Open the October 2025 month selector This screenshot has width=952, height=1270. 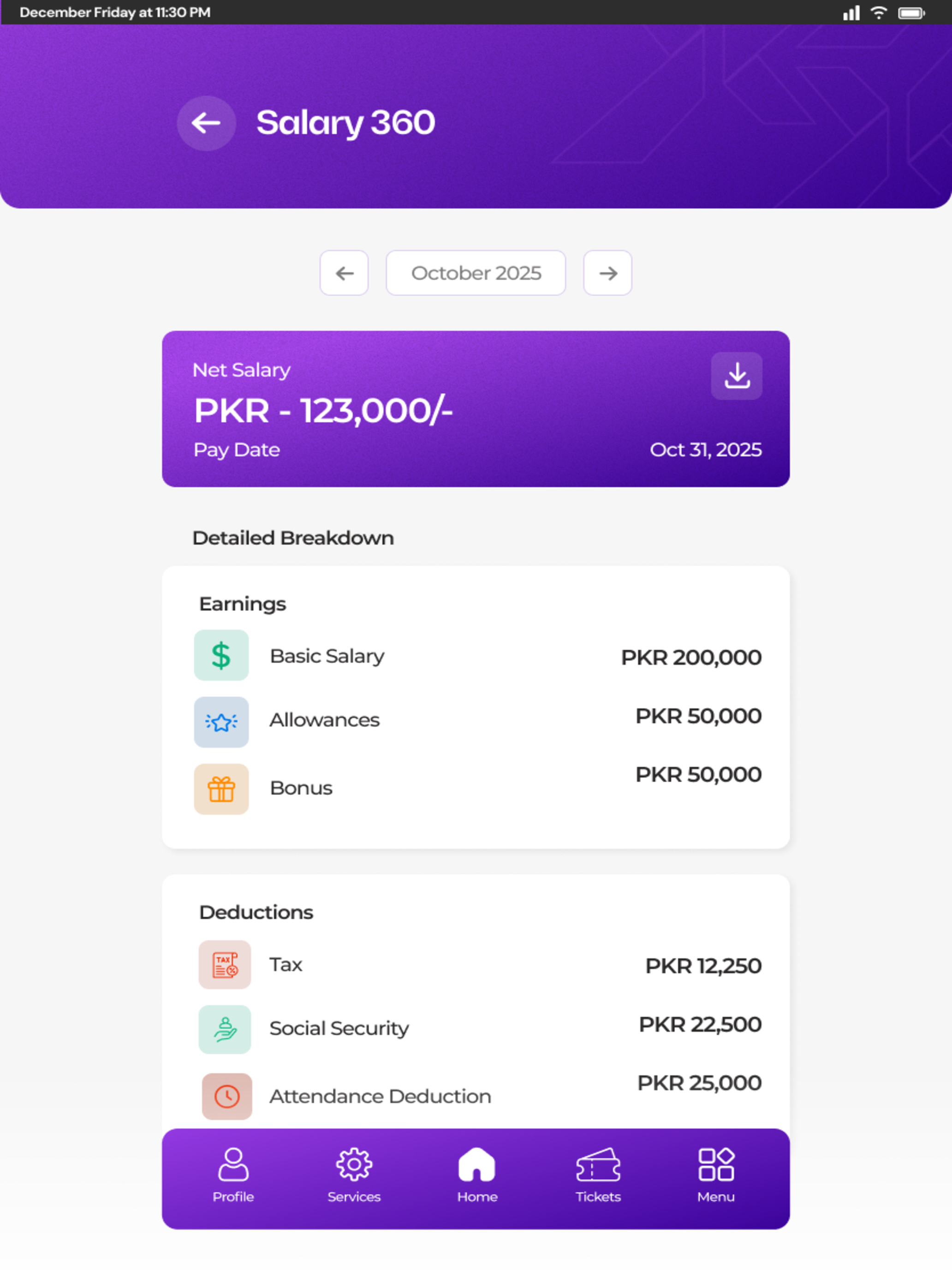(476, 273)
